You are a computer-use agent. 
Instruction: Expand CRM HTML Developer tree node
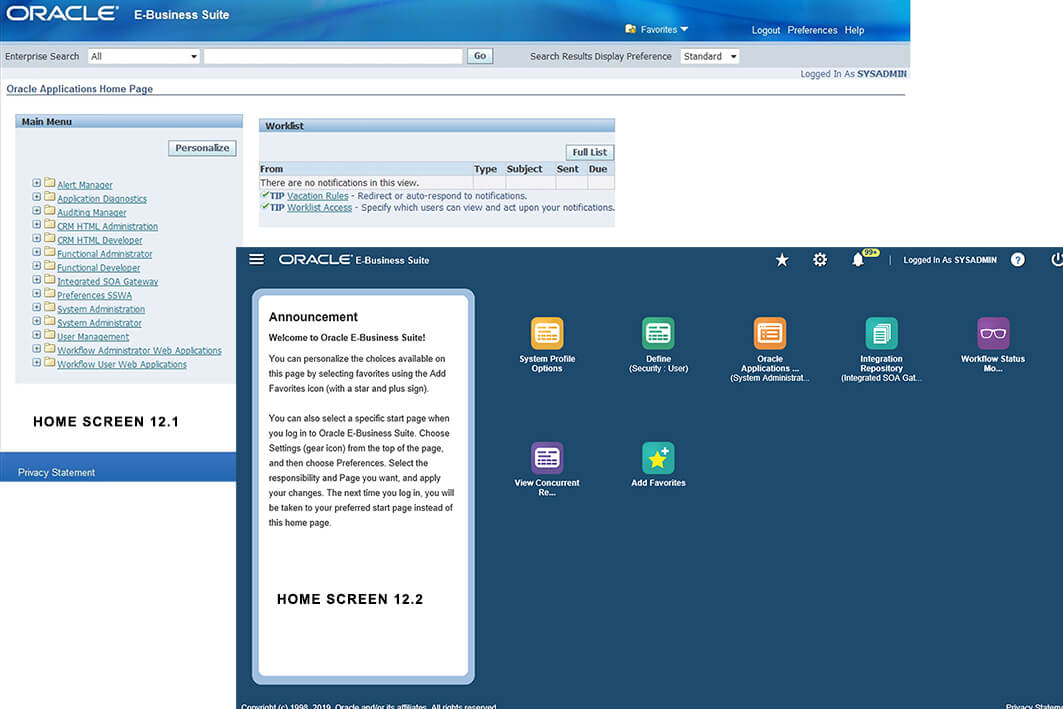[37, 238]
